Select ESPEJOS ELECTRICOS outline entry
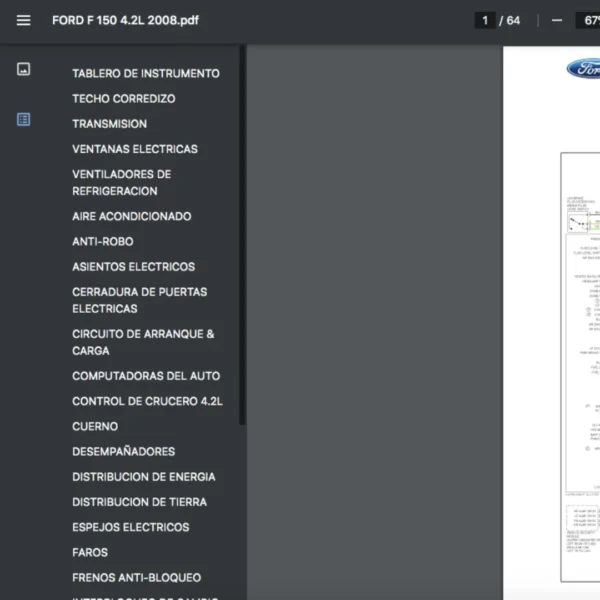Image resolution: width=600 pixels, height=600 pixels. point(131,527)
